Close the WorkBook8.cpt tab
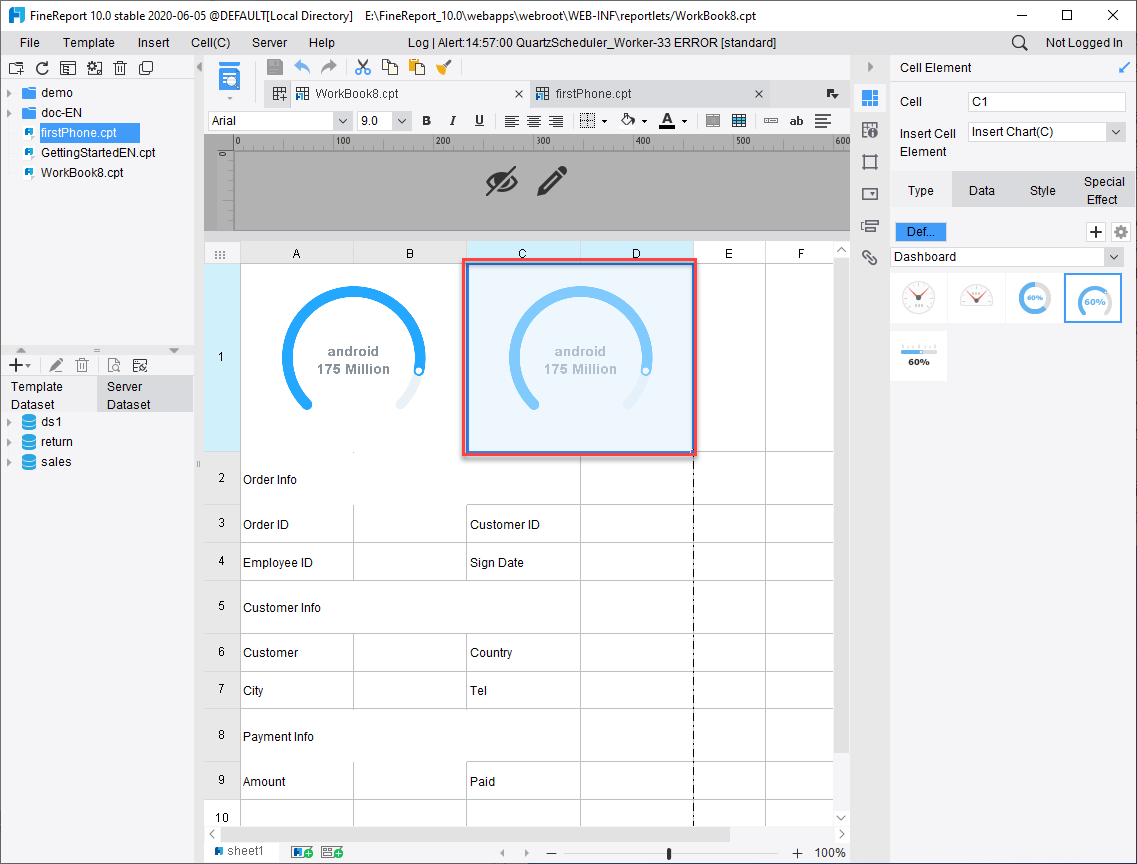 (518, 94)
